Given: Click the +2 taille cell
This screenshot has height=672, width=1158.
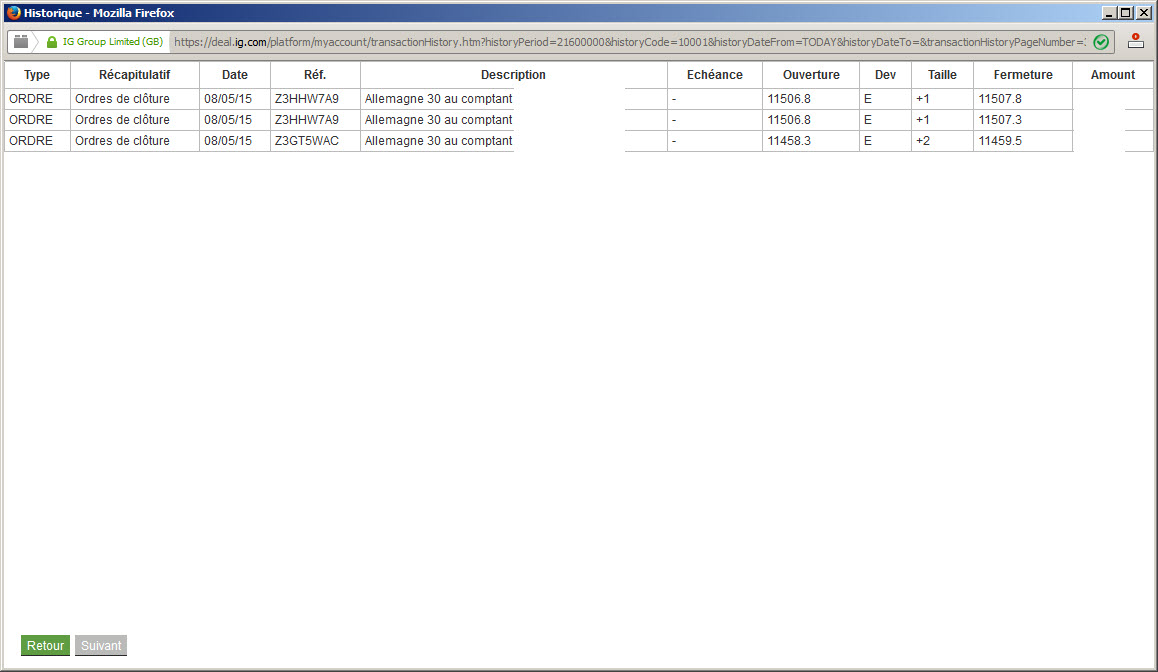Looking at the screenshot, I should click(942, 141).
